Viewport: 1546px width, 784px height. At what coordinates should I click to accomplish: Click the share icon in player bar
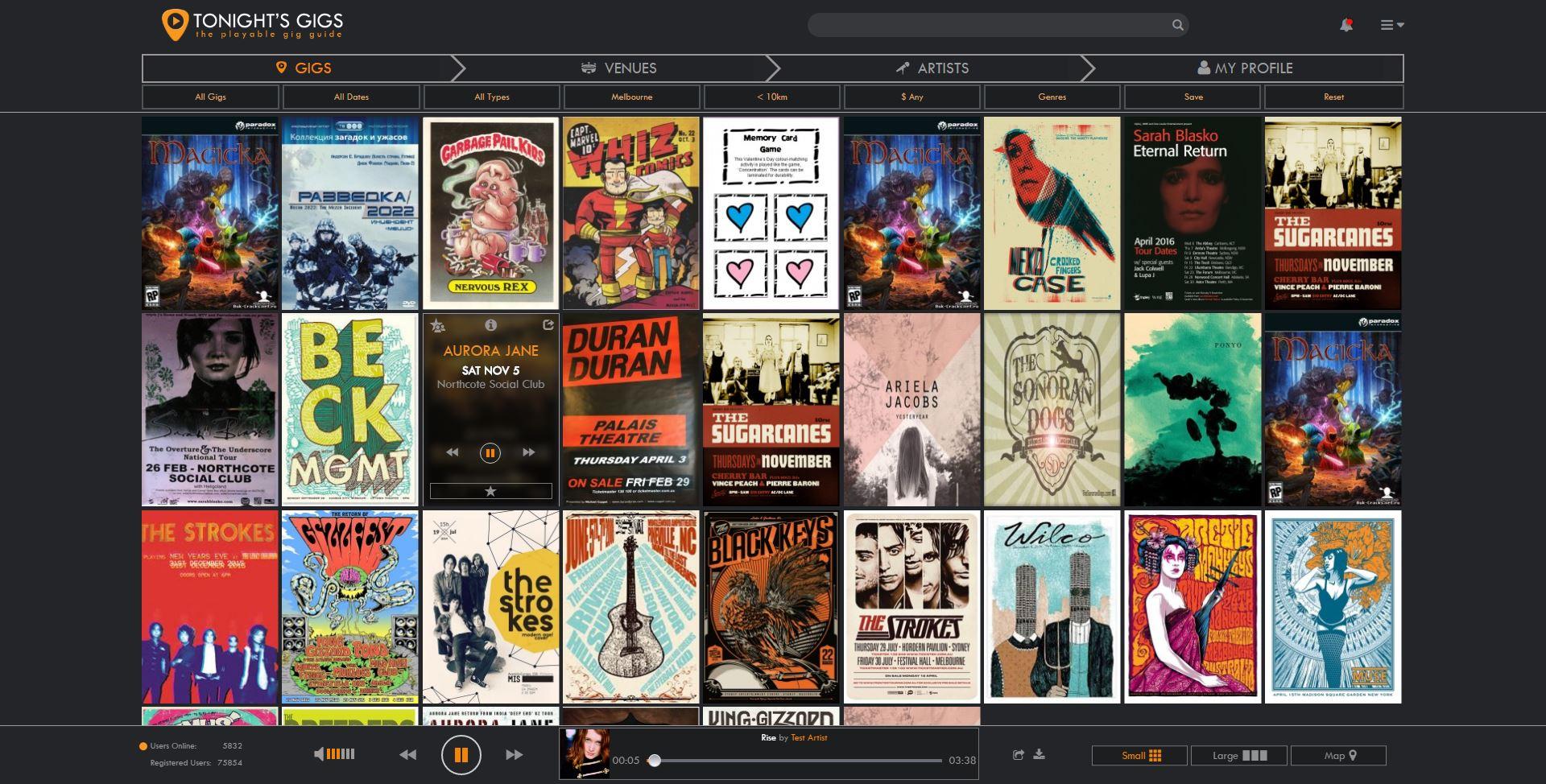tap(1019, 754)
